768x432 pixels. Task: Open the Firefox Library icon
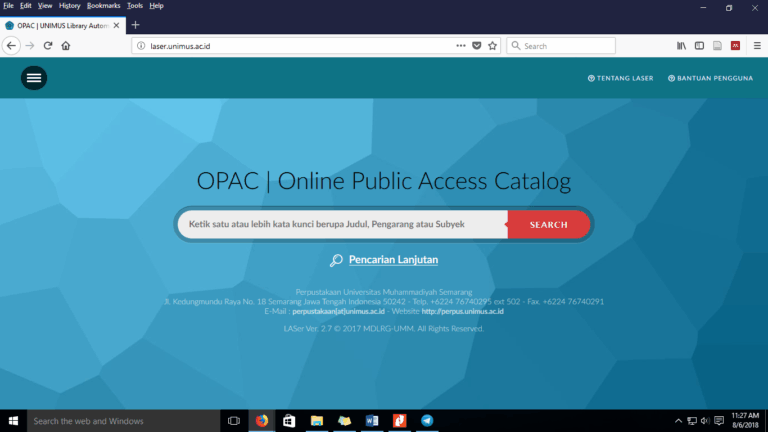[681, 46]
